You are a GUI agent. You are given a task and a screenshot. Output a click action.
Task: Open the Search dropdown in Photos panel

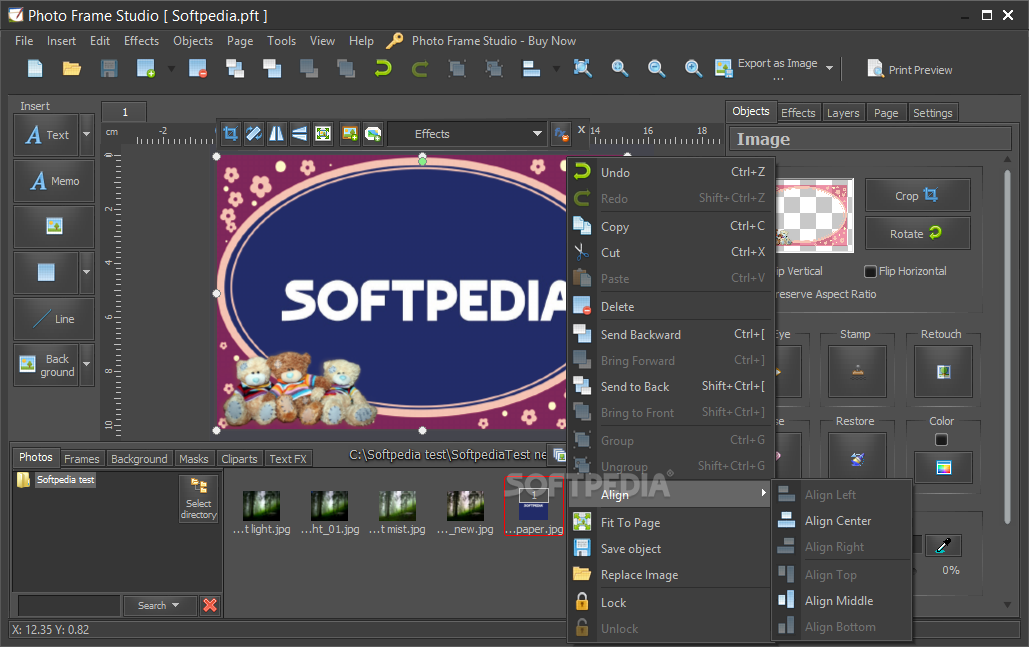click(158, 605)
